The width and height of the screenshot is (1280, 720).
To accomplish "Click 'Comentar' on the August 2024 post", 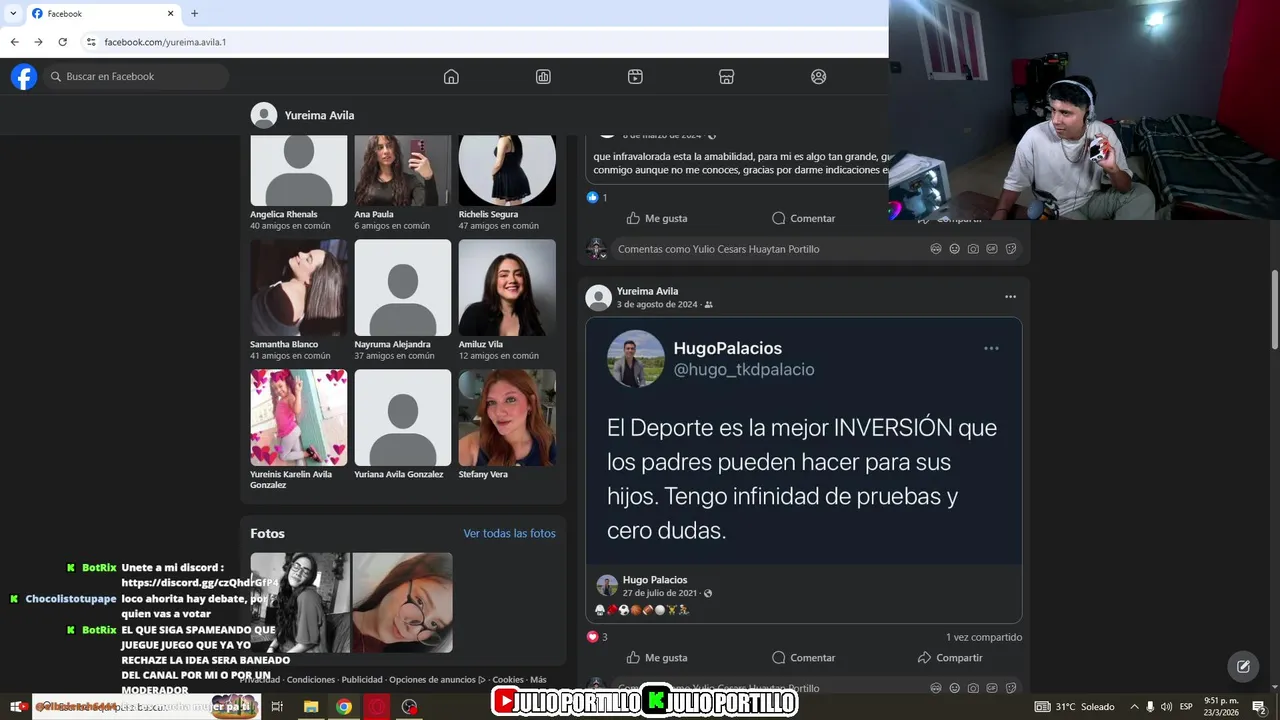I will pos(803,658).
